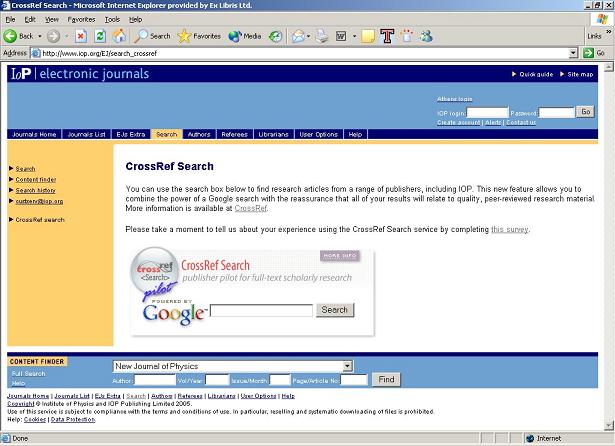Open the File menu
The image size is (615, 446).
click(x=10, y=19)
